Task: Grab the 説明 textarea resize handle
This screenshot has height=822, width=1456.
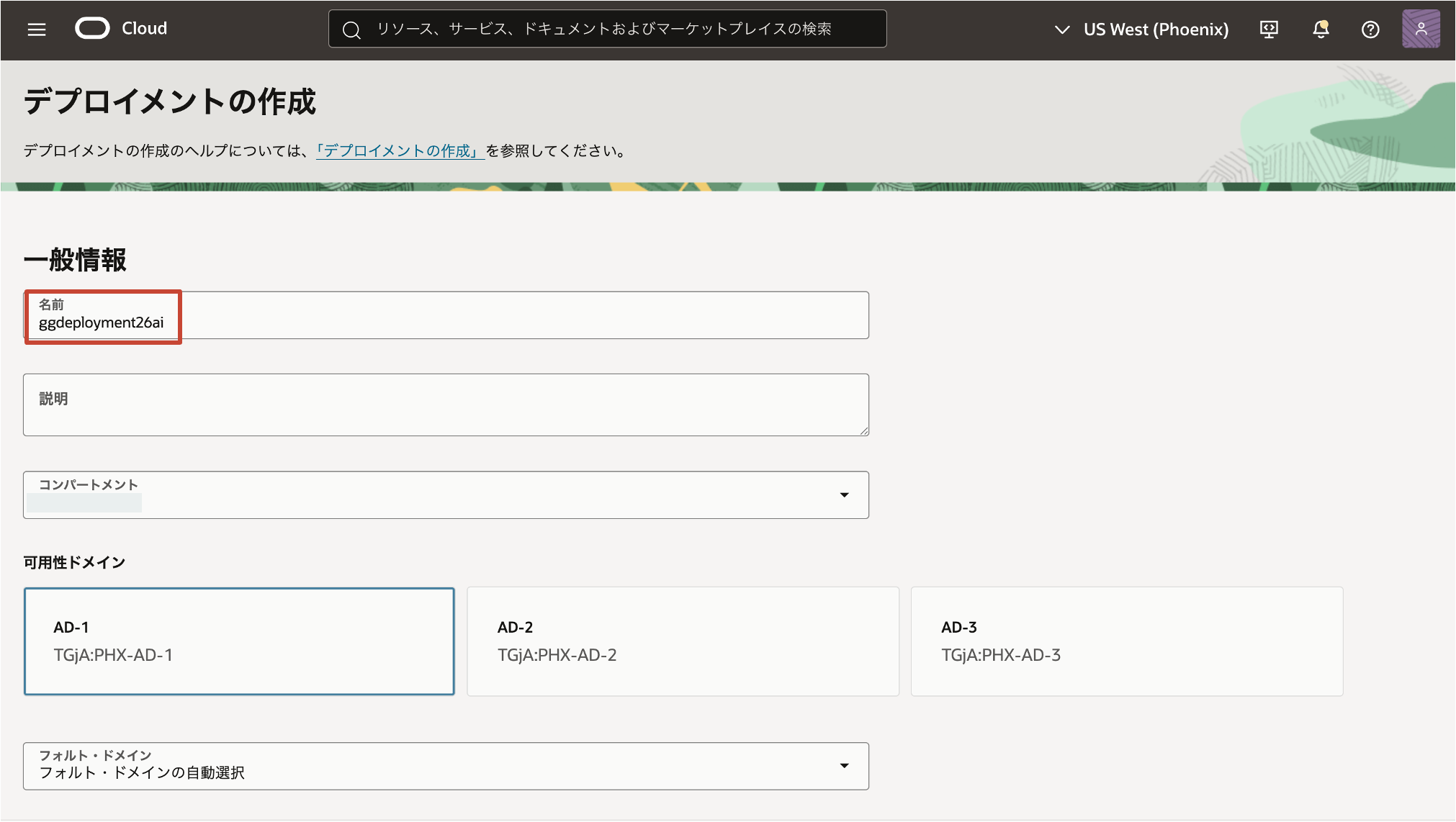Action: tap(864, 430)
